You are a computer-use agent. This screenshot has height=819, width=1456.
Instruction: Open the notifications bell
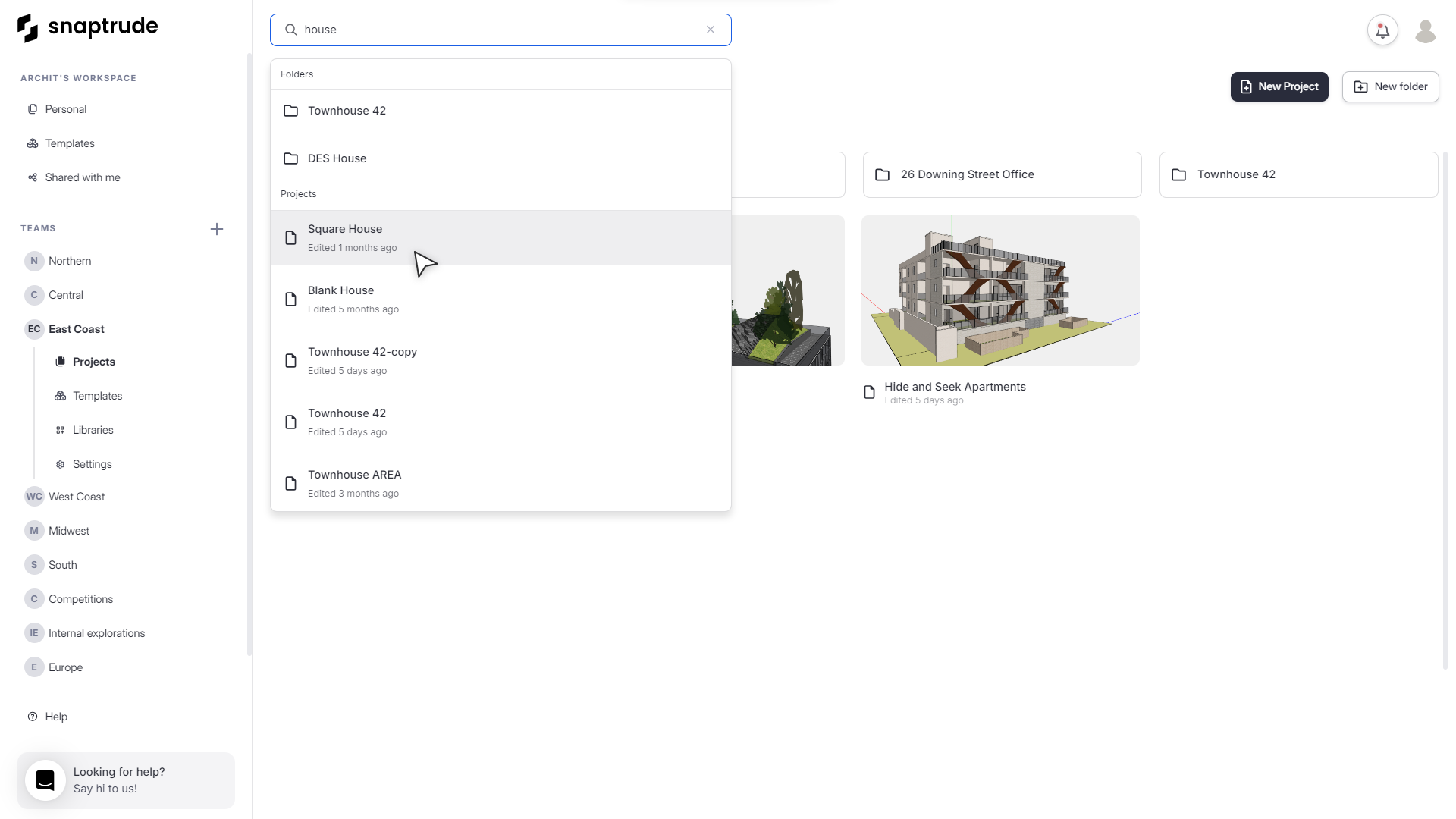1382,30
